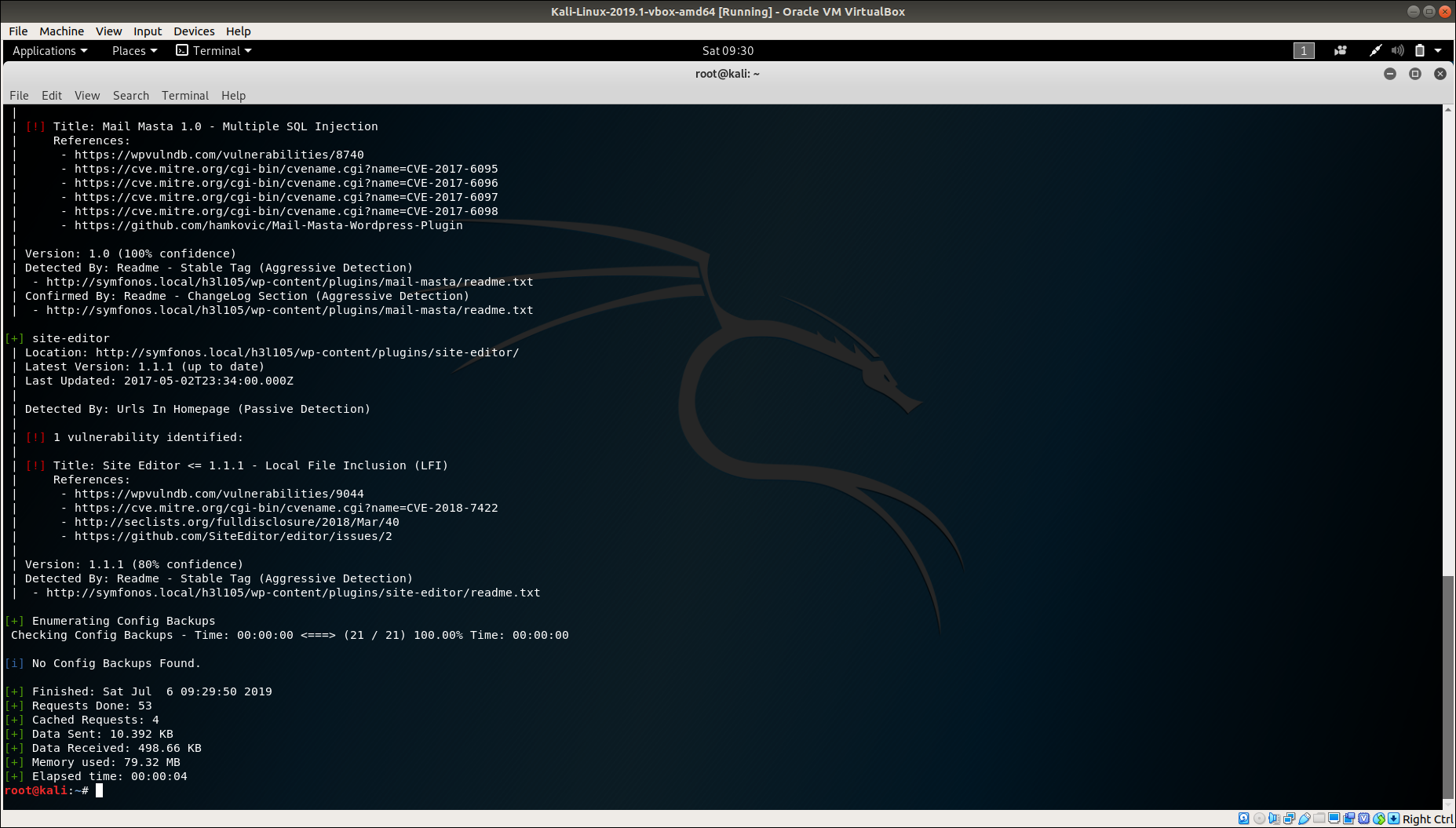This screenshot has width=1456, height=828.
Task: Click the wpvulndb vulnerabilities/8740 URL
Action: coord(219,155)
